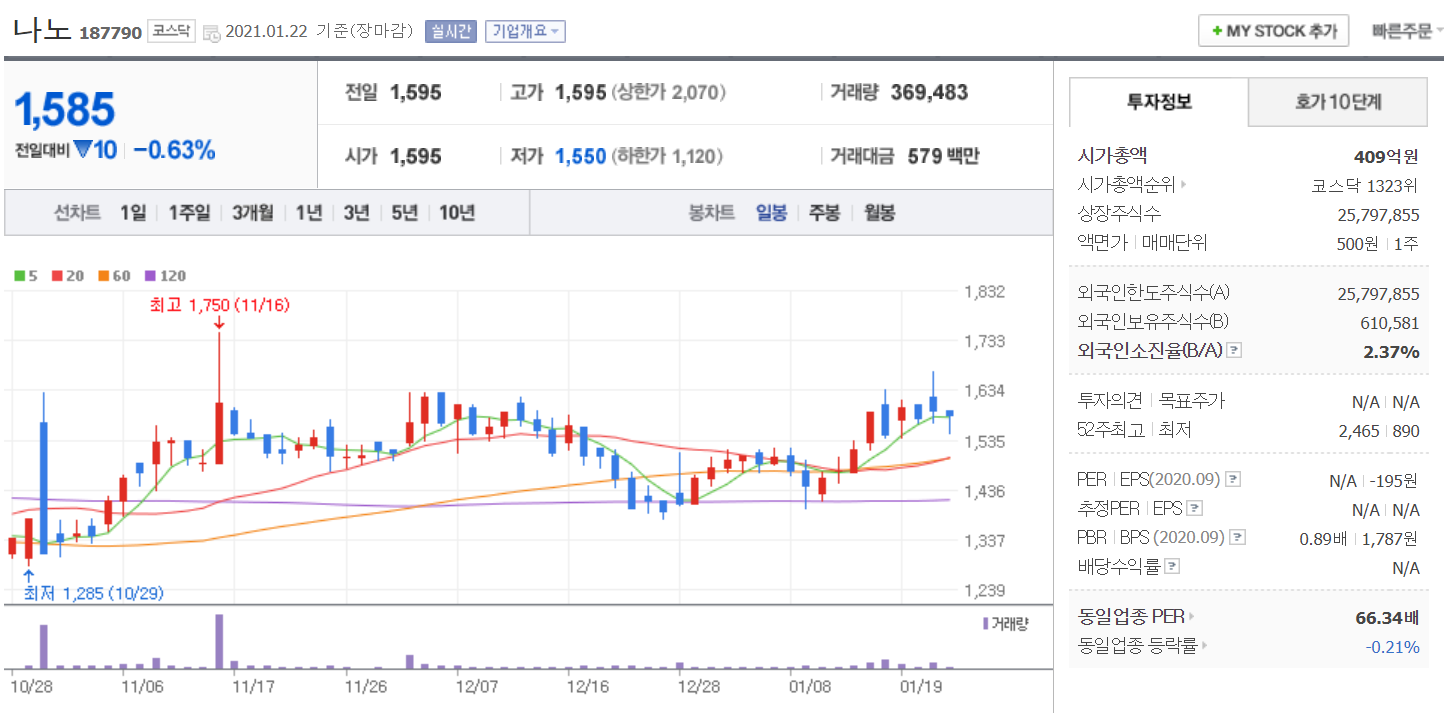Expand the 시가총액순위 arrow link
Screen dimensions: 1454x713
[1184, 185]
